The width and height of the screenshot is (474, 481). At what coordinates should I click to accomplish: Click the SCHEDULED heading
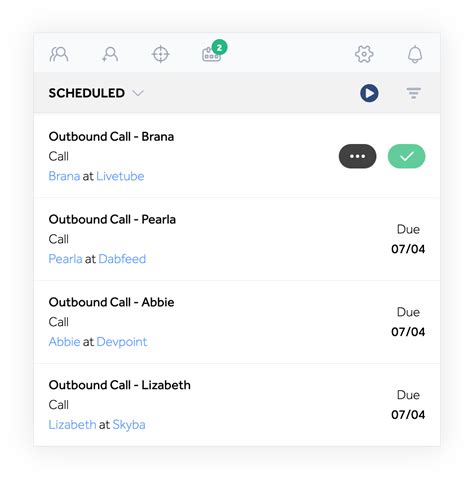click(x=87, y=93)
